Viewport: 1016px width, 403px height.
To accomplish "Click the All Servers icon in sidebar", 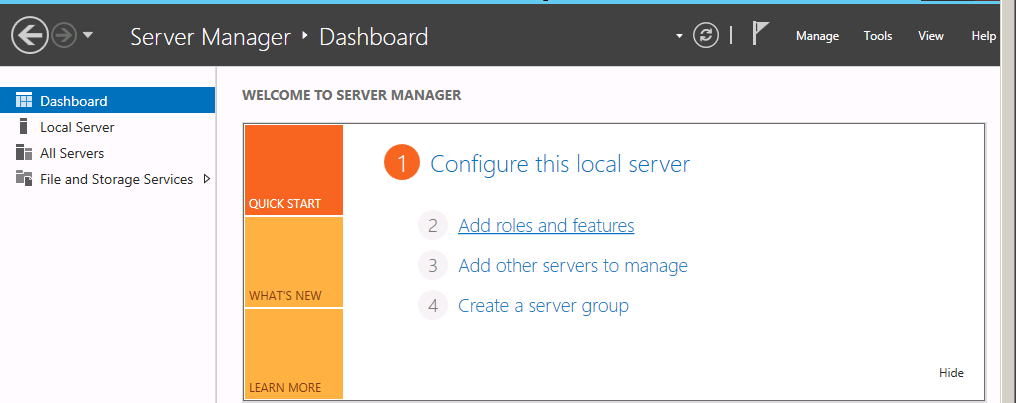I will (x=24, y=153).
